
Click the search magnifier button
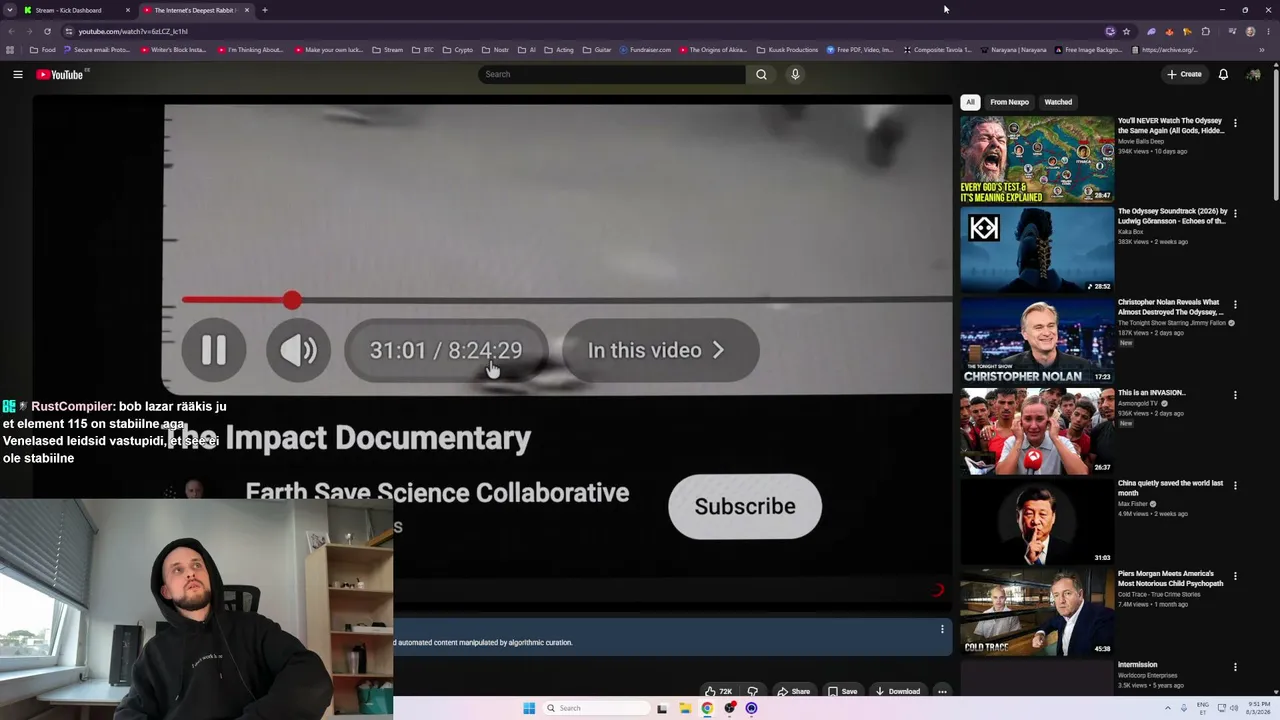pos(761,74)
